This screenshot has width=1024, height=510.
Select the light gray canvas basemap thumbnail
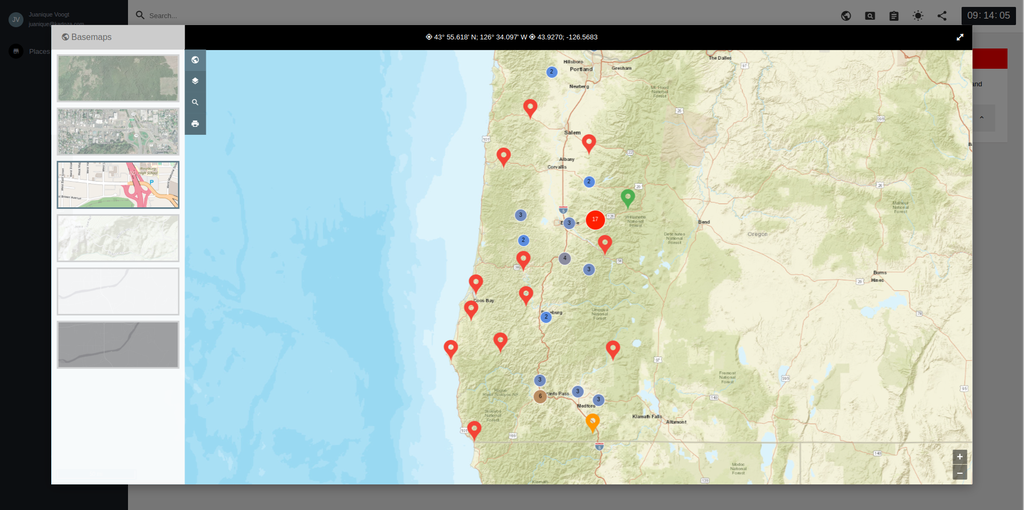click(118, 291)
